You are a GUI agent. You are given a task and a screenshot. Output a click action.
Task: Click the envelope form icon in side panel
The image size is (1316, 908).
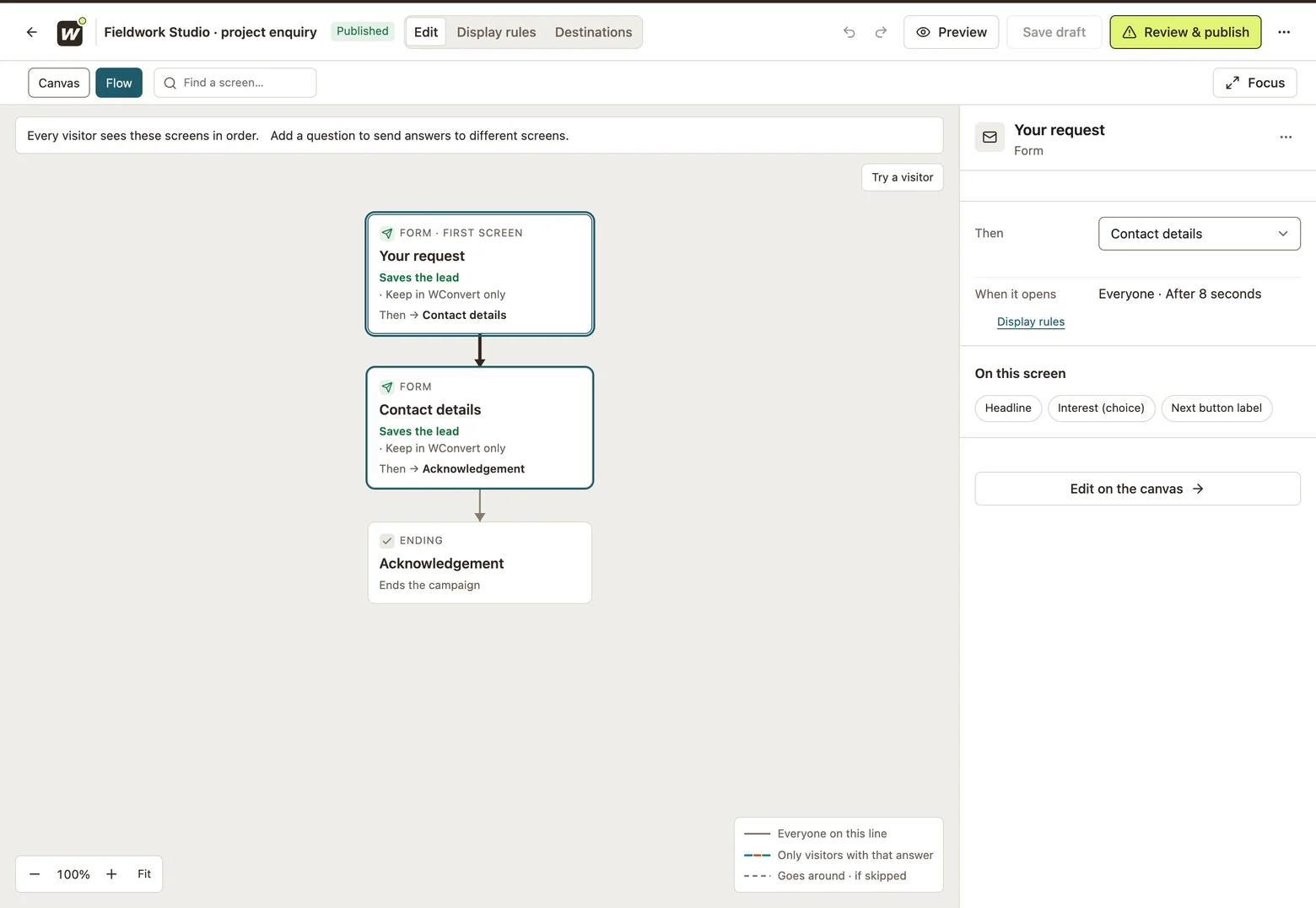(990, 138)
